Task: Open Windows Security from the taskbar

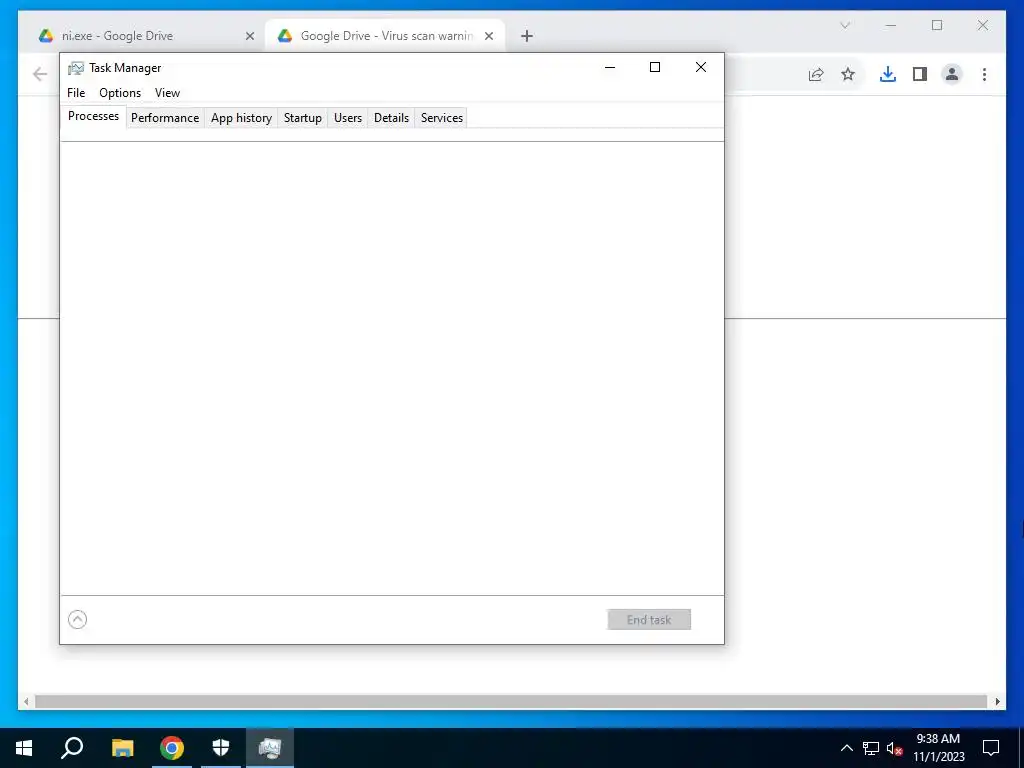Action: pyautogui.click(x=221, y=748)
